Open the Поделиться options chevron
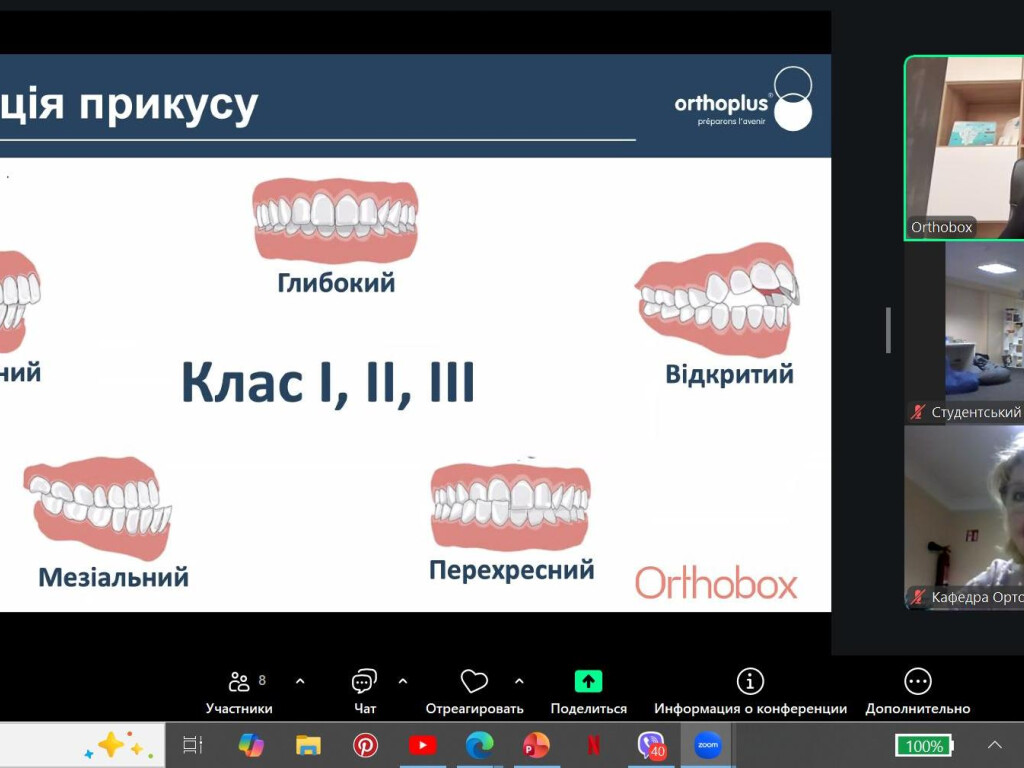Screen dimensions: 1024x768 (519, 680)
